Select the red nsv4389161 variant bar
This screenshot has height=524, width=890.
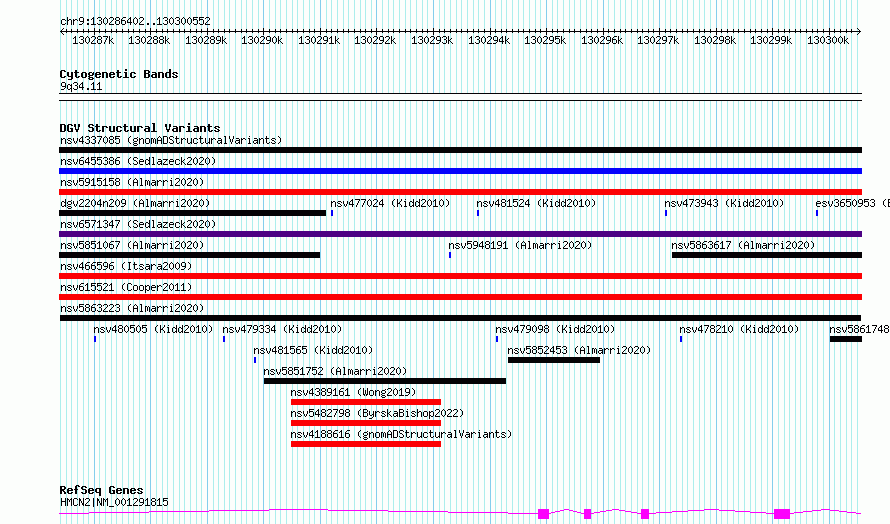pyautogui.click(x=366, y=402)
